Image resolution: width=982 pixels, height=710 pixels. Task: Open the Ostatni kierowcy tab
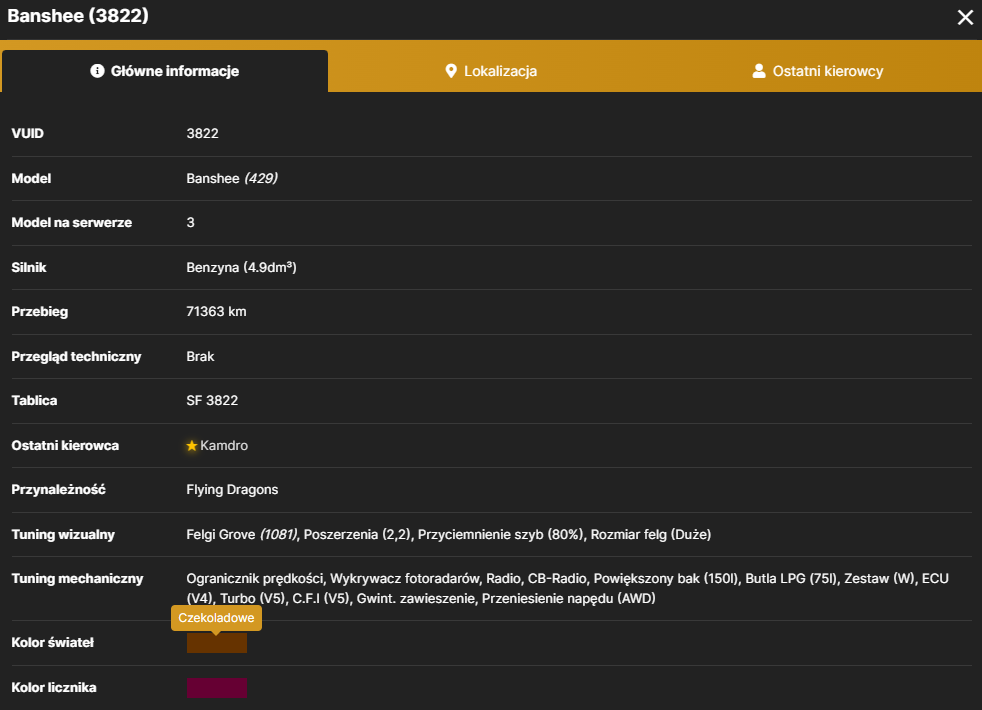point(818,71)
